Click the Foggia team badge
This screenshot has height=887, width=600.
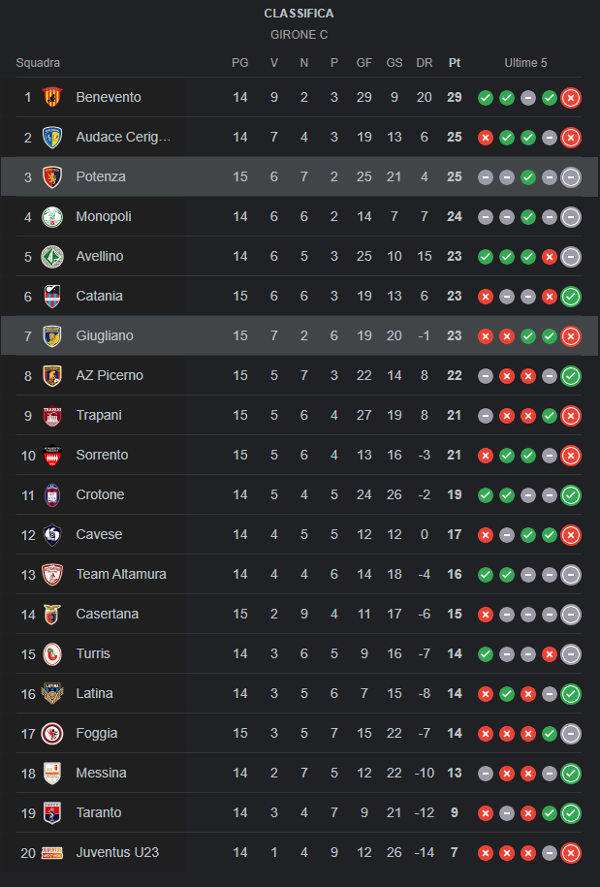52,733
